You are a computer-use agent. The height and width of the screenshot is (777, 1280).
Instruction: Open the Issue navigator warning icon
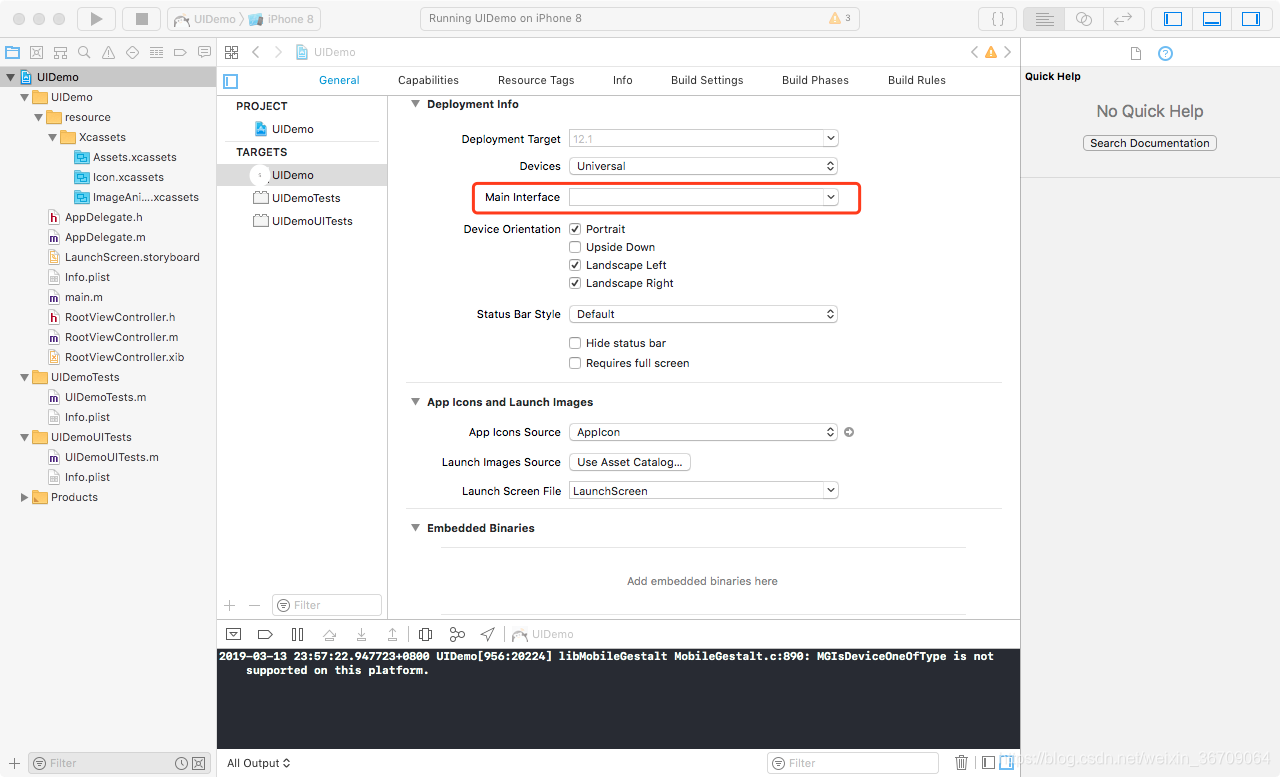[108, 52]
